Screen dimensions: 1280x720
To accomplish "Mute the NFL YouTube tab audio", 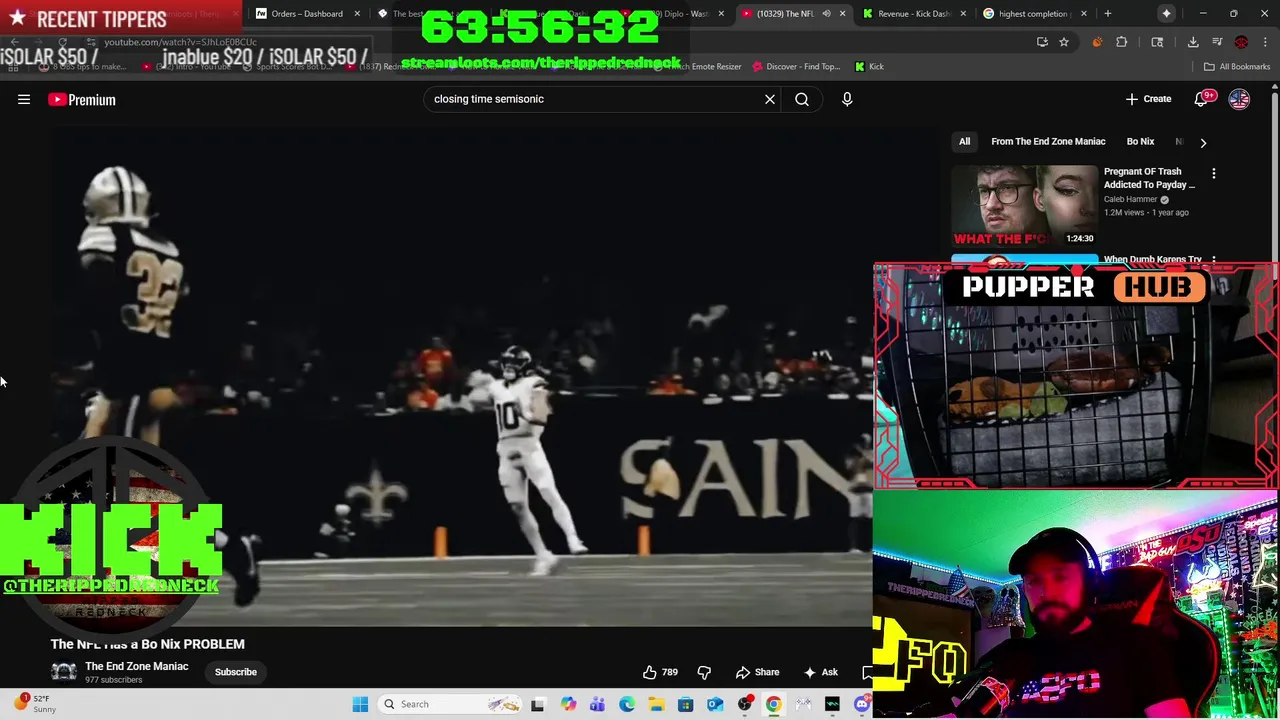I will coord(826,14).
